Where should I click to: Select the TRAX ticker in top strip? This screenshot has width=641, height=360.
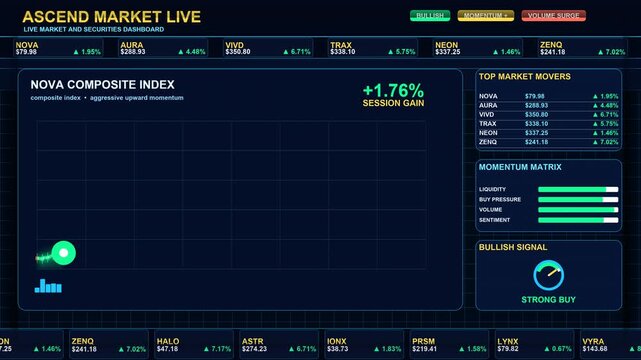[x=373, y=48]
